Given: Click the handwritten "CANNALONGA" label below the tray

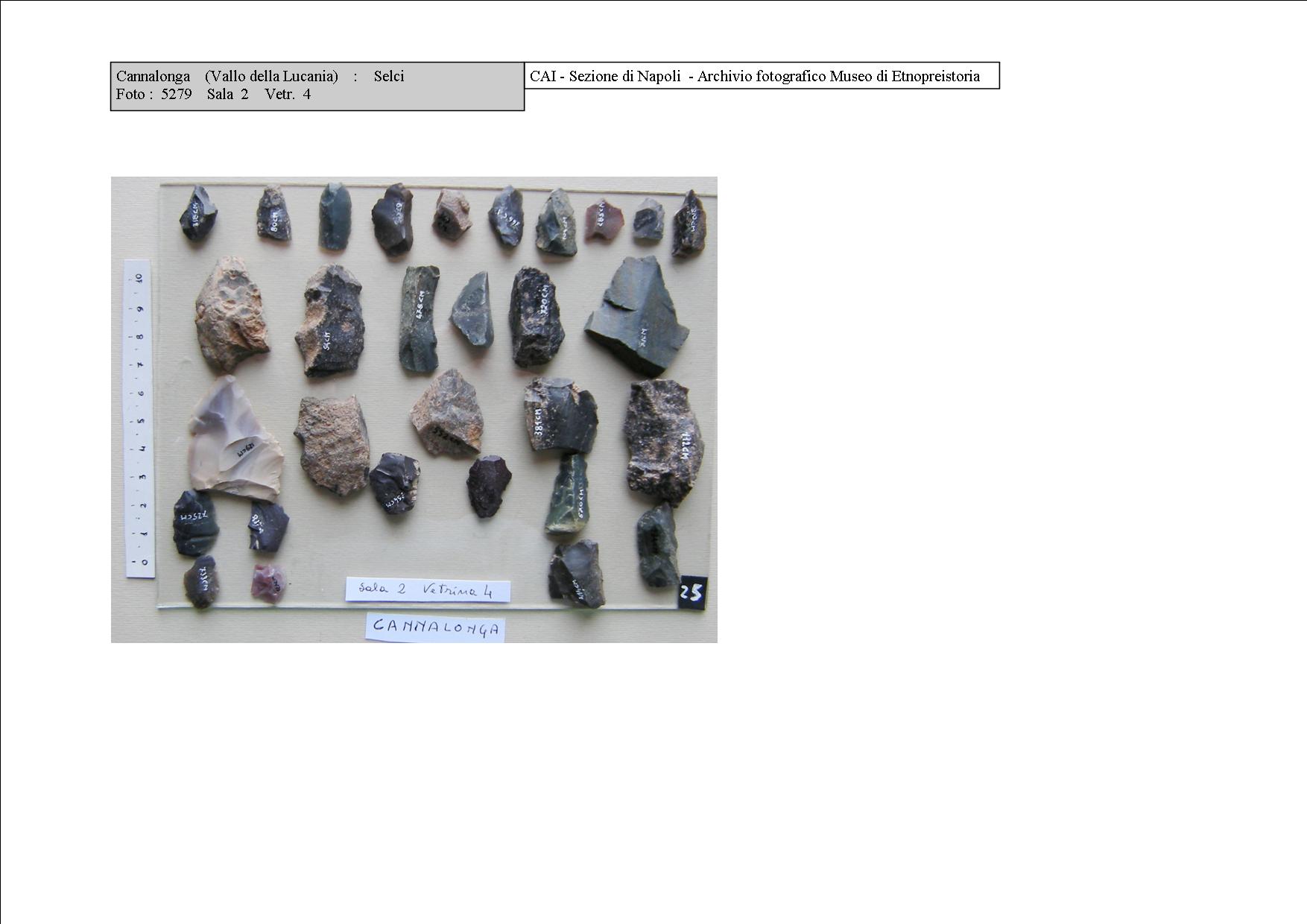Looking at the screenshot, I should 435,627.
